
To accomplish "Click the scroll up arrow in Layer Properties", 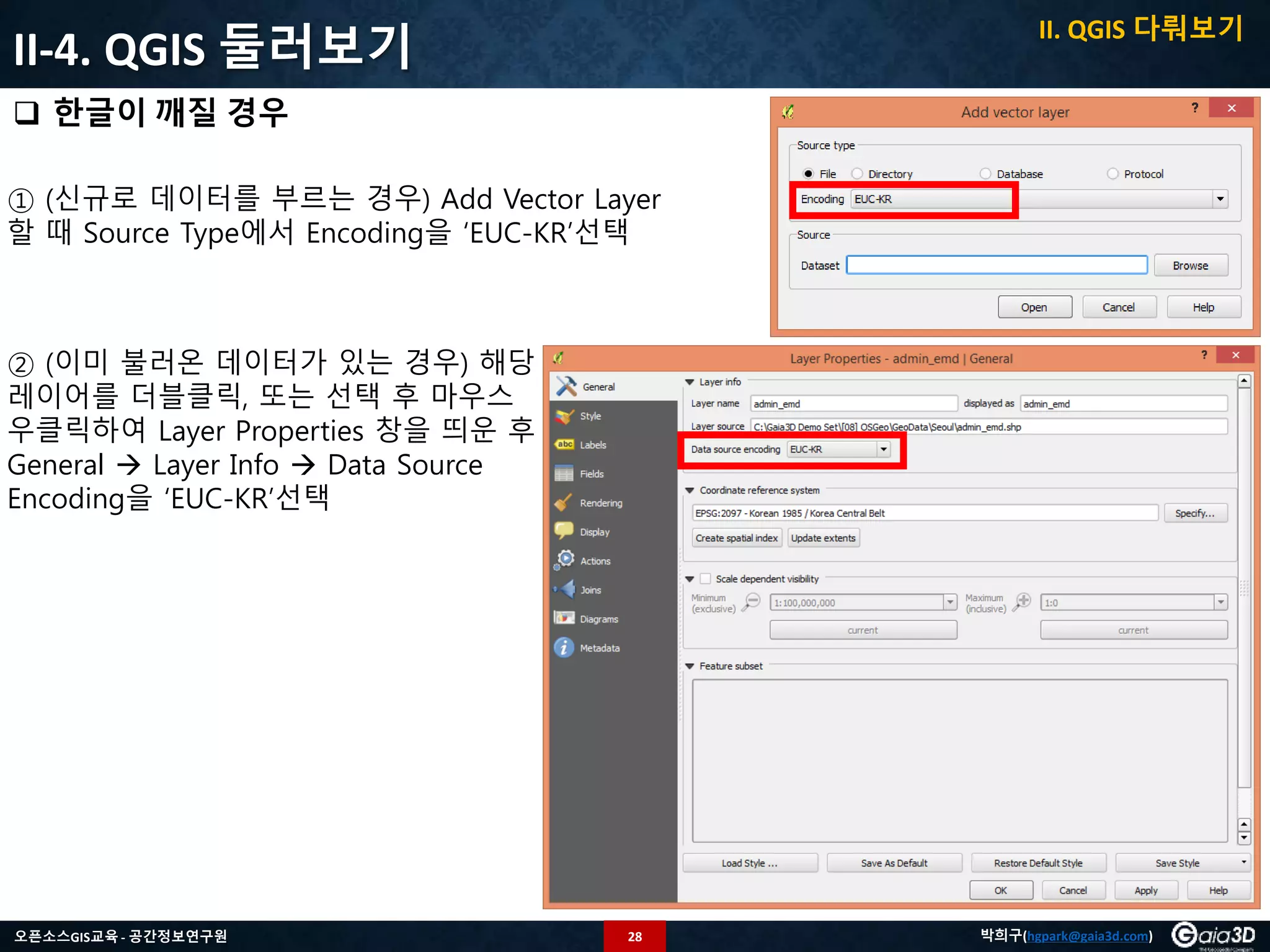I will pyautogui.click(x=1244, y=381).
